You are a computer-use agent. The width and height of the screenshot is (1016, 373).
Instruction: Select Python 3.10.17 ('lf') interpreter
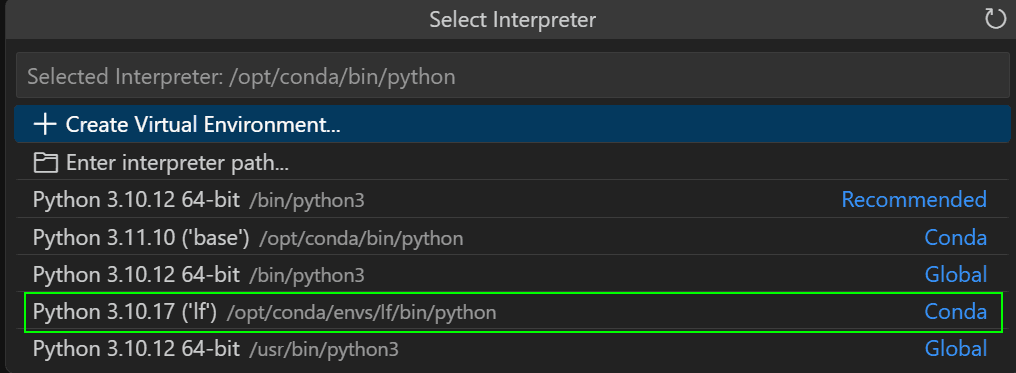click(513, 312)
